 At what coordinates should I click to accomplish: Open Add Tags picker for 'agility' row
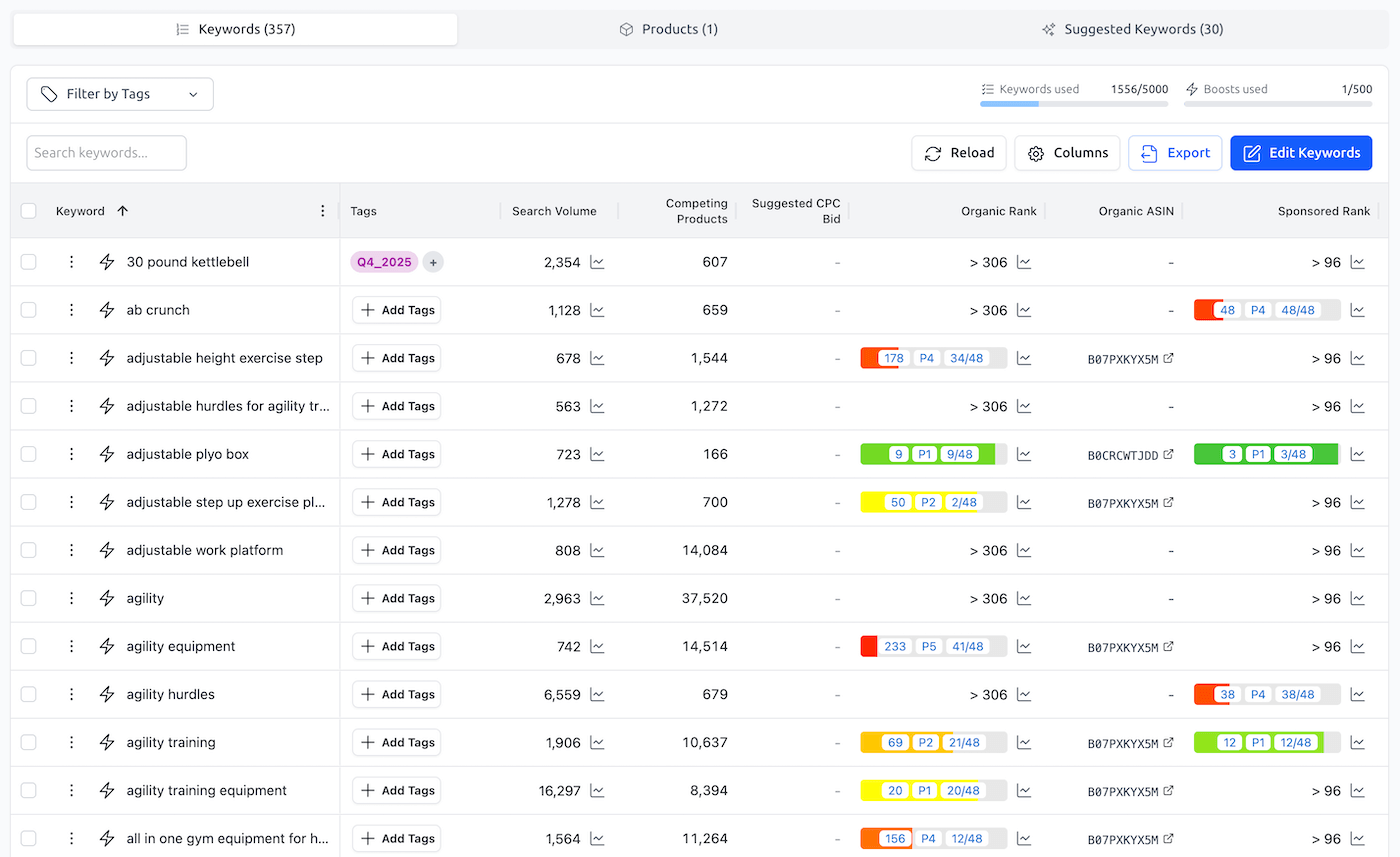397,598
